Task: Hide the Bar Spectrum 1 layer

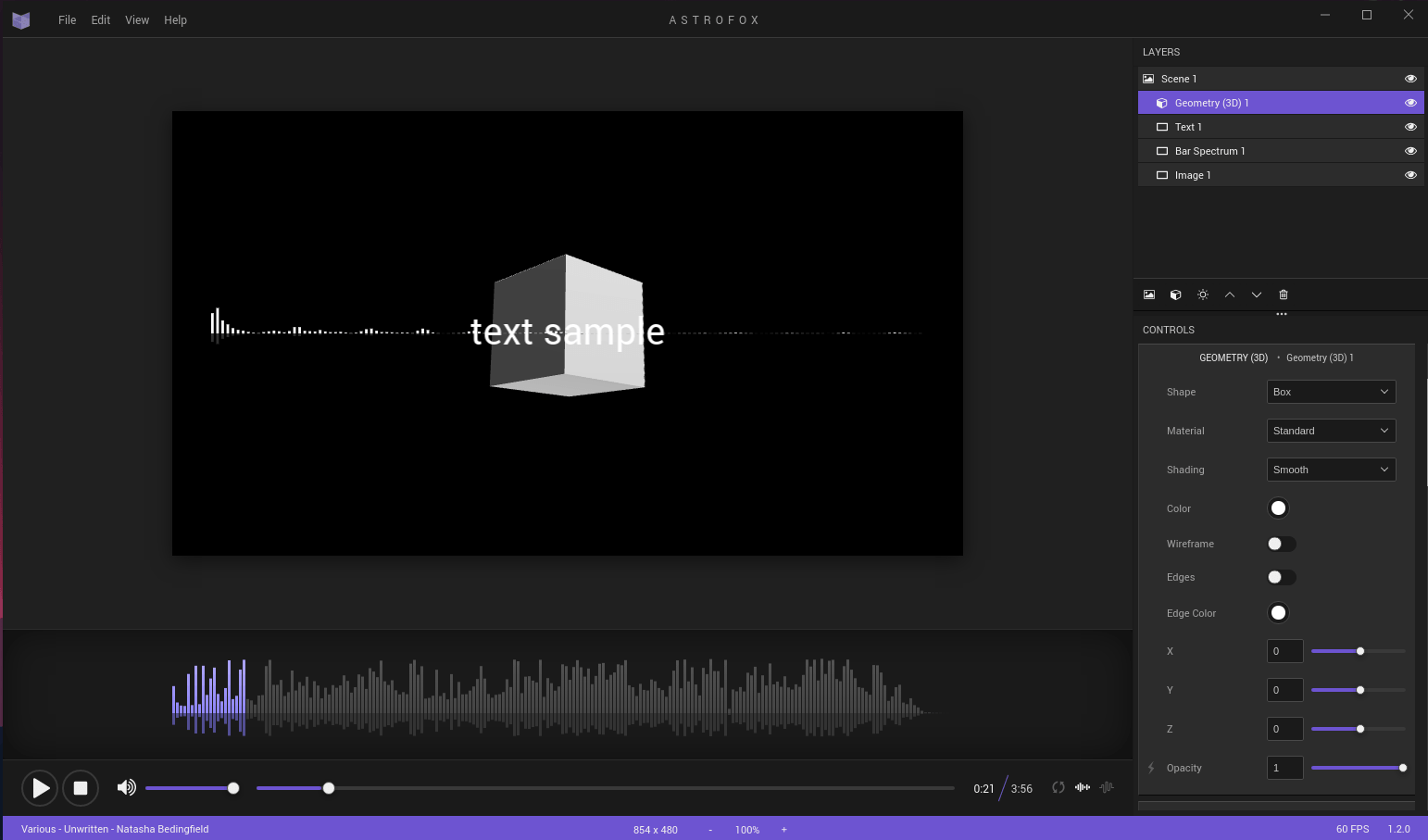Action: click(1410, 151)
